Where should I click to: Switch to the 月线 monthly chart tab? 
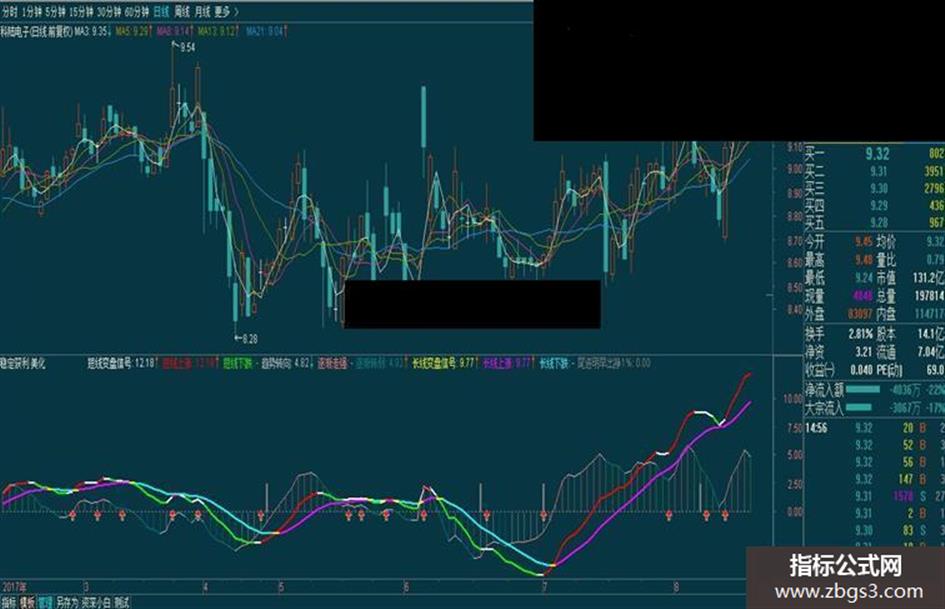(x=201, y=11)
